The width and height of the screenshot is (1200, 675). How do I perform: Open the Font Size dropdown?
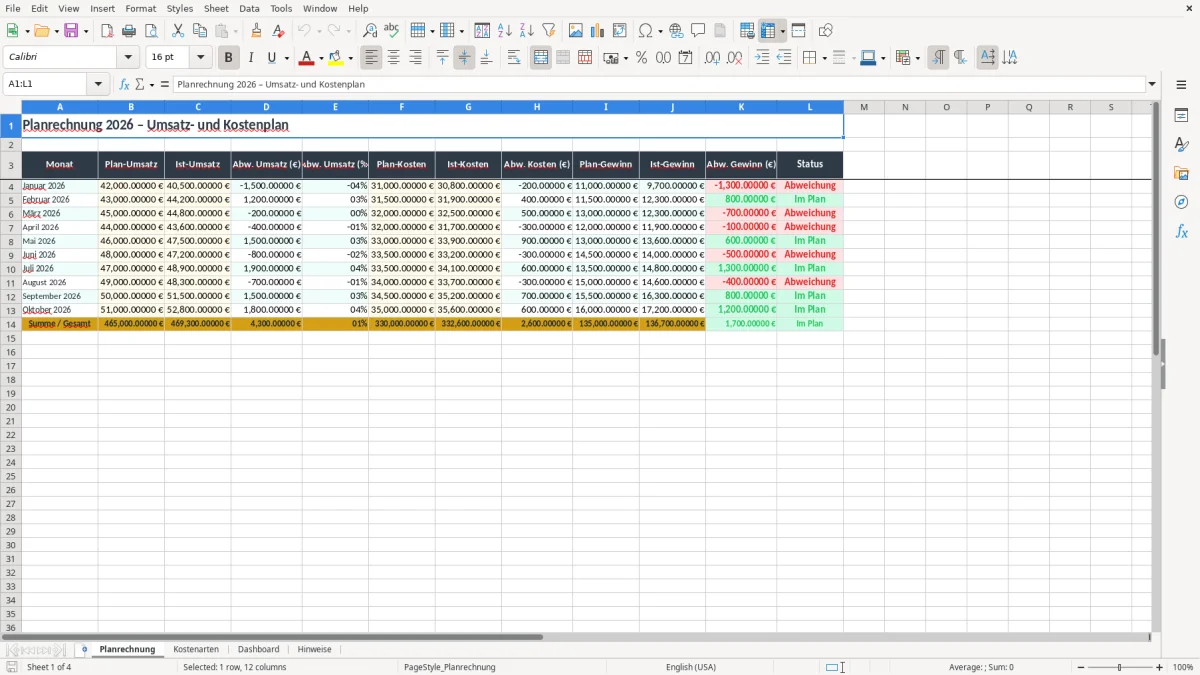(201, 58)
